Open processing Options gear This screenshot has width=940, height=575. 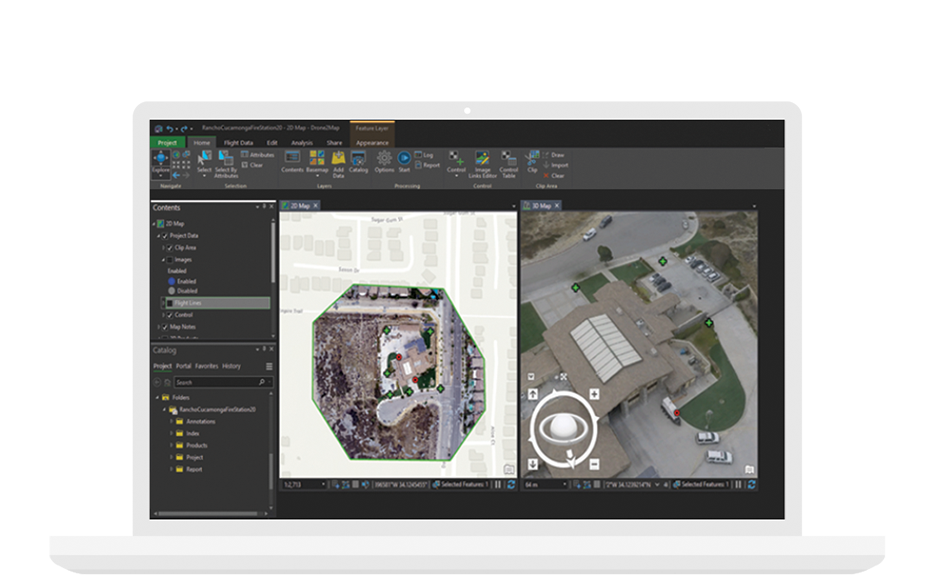[x=384, y=160]
